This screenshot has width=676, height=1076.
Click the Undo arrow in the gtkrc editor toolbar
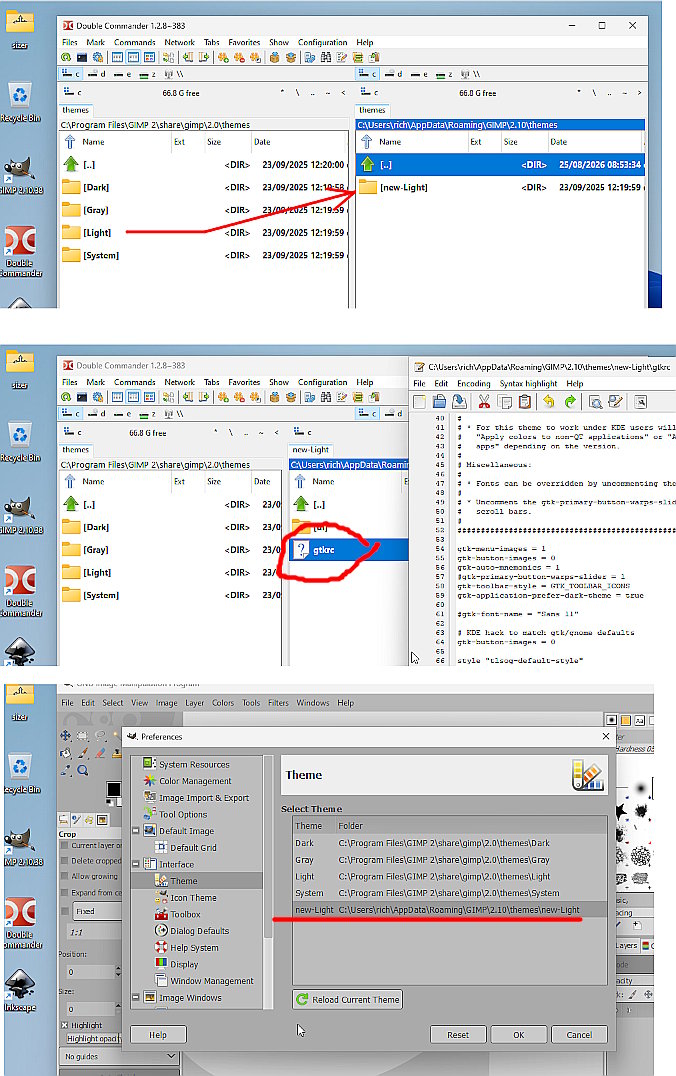click(548, 401)
